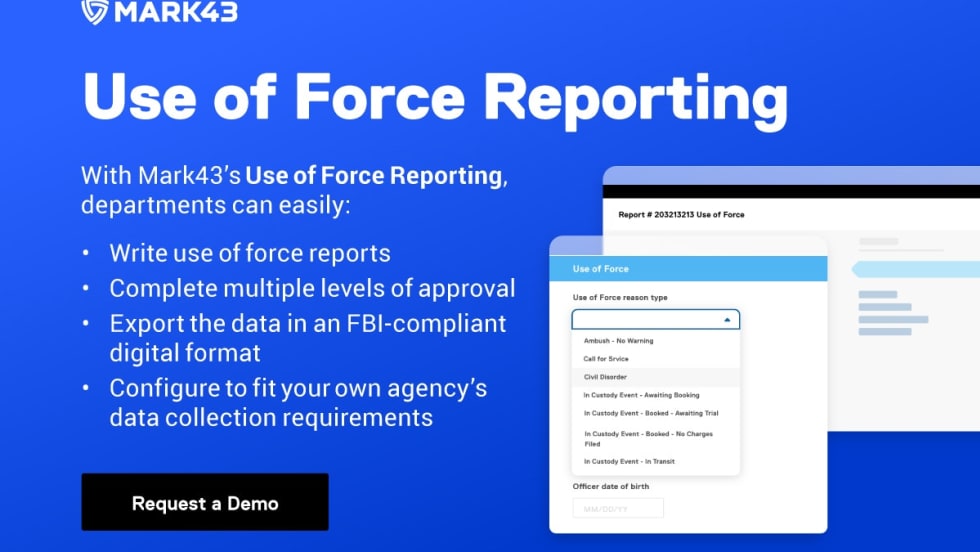Viewport: 980px width, 552px height.
Task: Click the Use of Force reason type label
Action: [619, 297]
